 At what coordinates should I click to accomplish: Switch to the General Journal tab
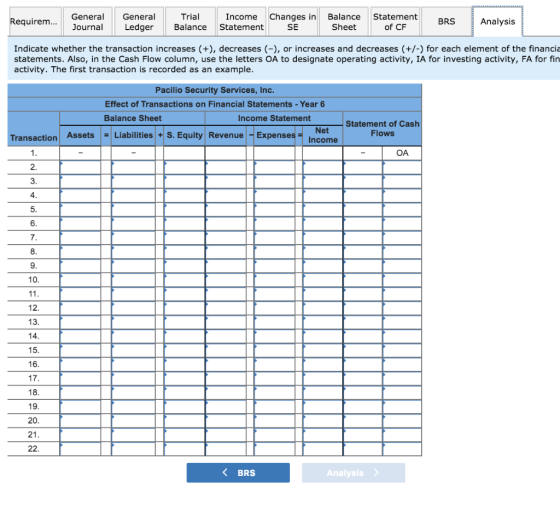pos(88,21)
